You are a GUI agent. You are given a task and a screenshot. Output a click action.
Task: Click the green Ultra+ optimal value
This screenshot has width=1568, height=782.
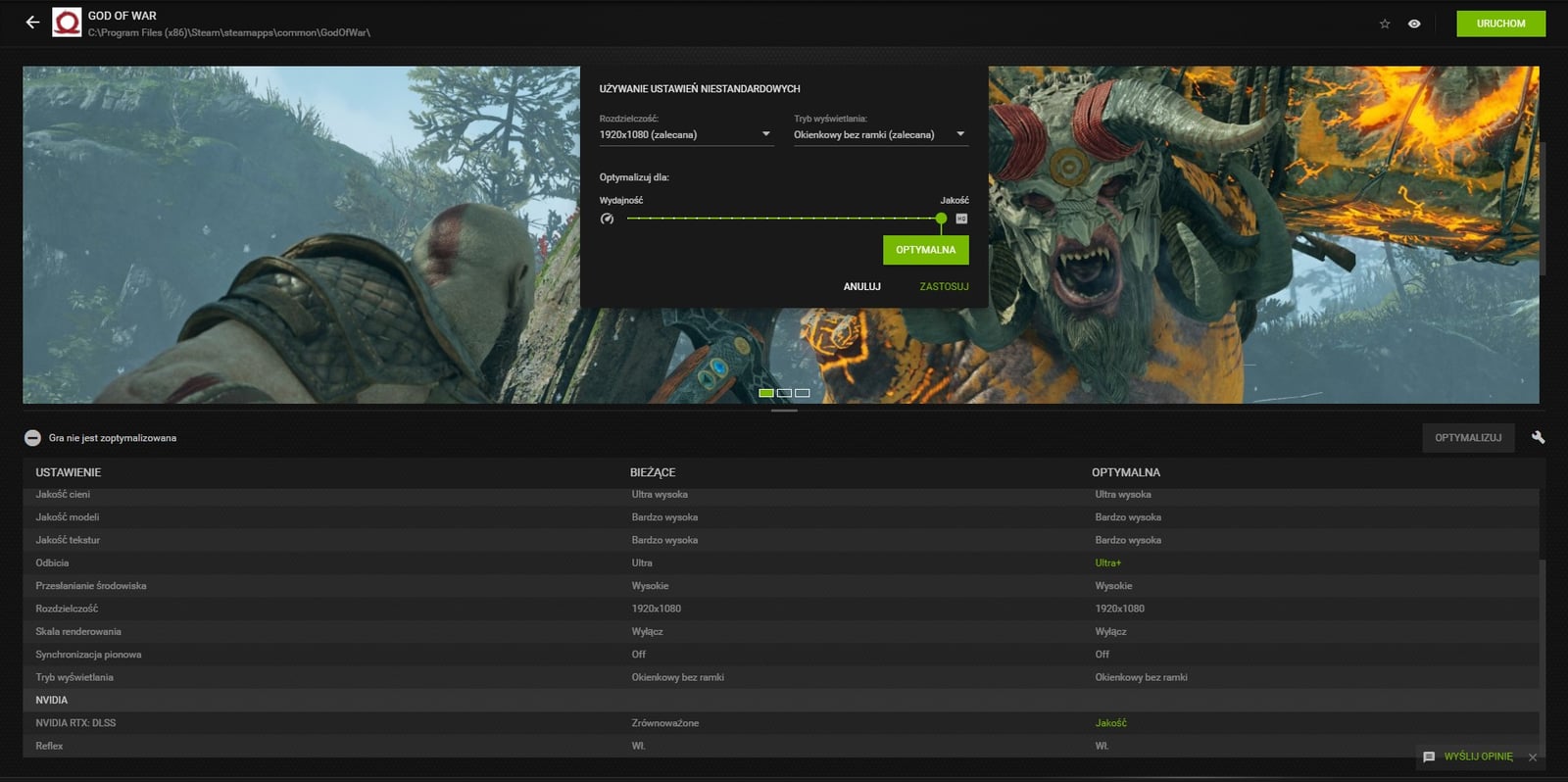pyautogui.click(x=1108, y=562)
